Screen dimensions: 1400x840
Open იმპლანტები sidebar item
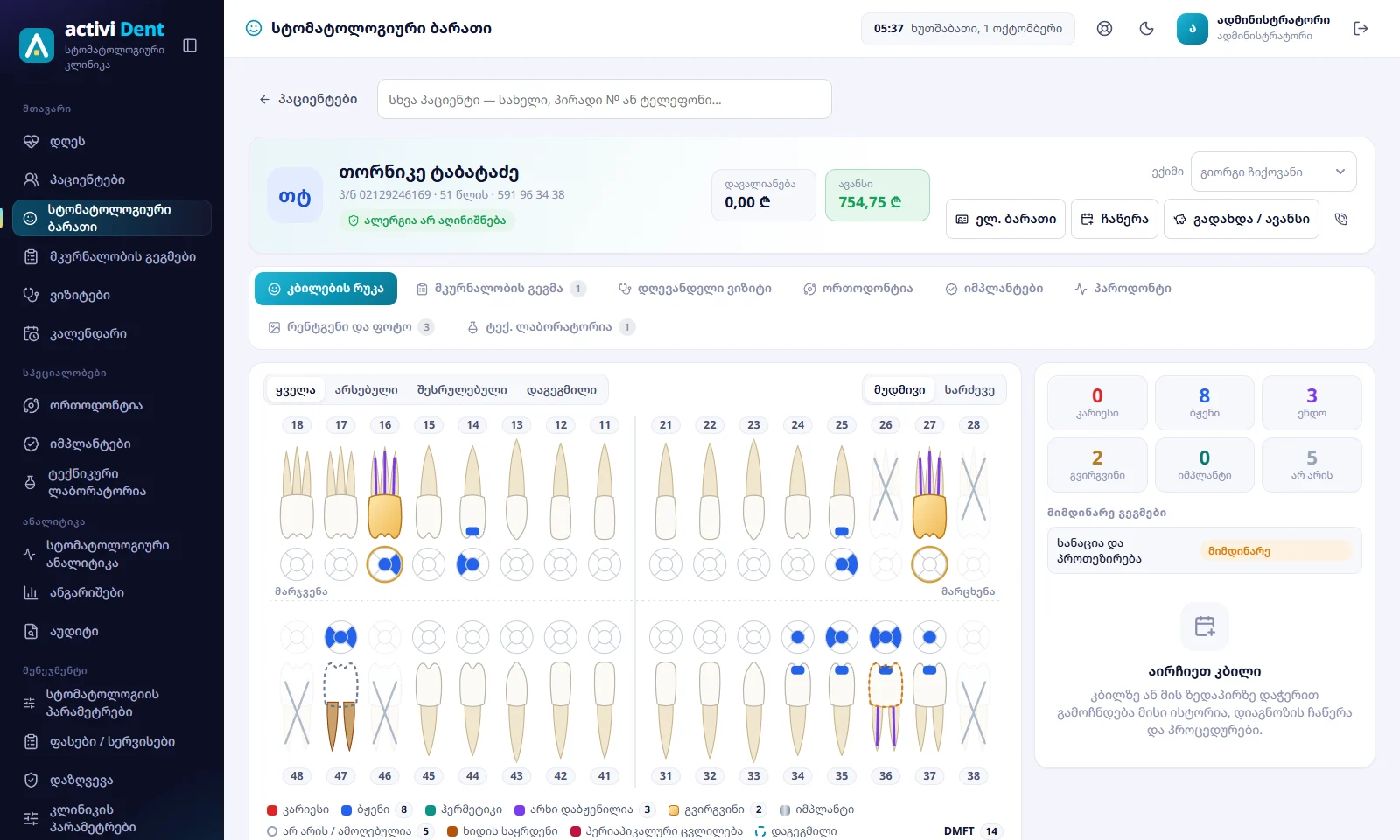click(x=112, y=444)
